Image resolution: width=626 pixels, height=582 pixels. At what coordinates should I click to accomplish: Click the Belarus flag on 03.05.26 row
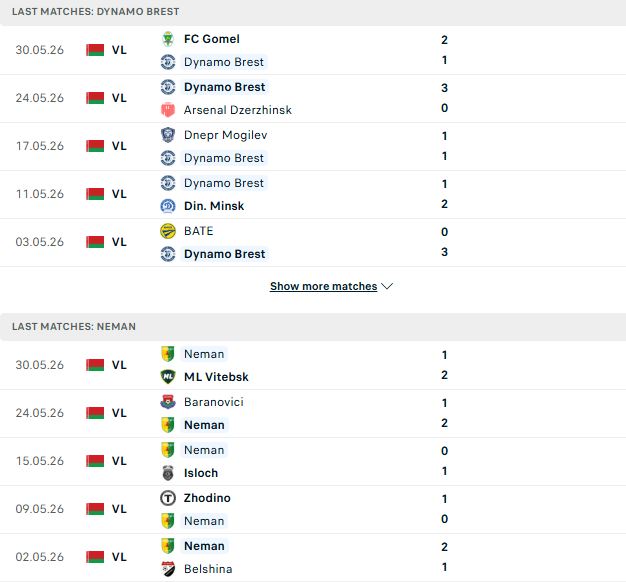tap(95, 242)
